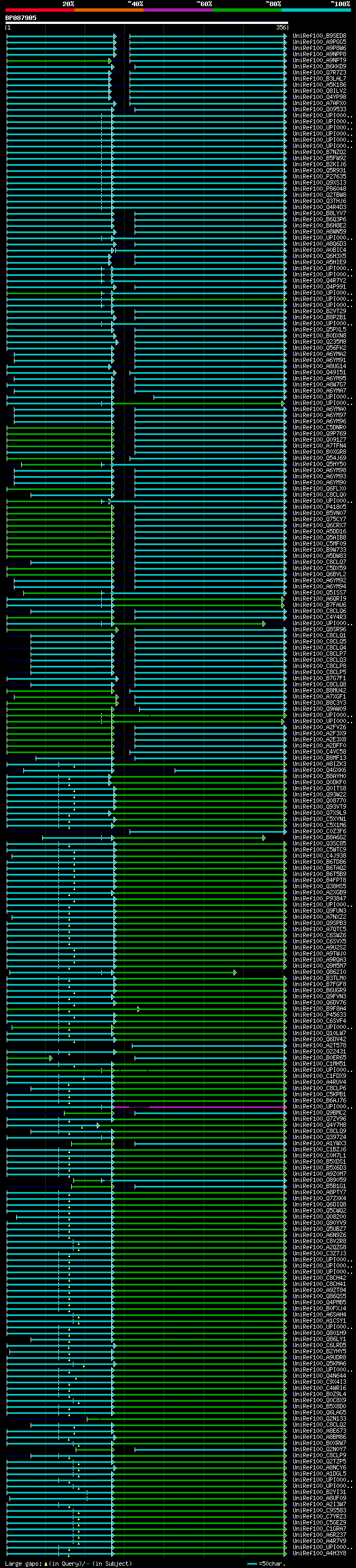Image resolution: width=356 pixels, height=1568 pixels.
Task: Open hit UniRef100_P27635
Action: click(319, 176)
